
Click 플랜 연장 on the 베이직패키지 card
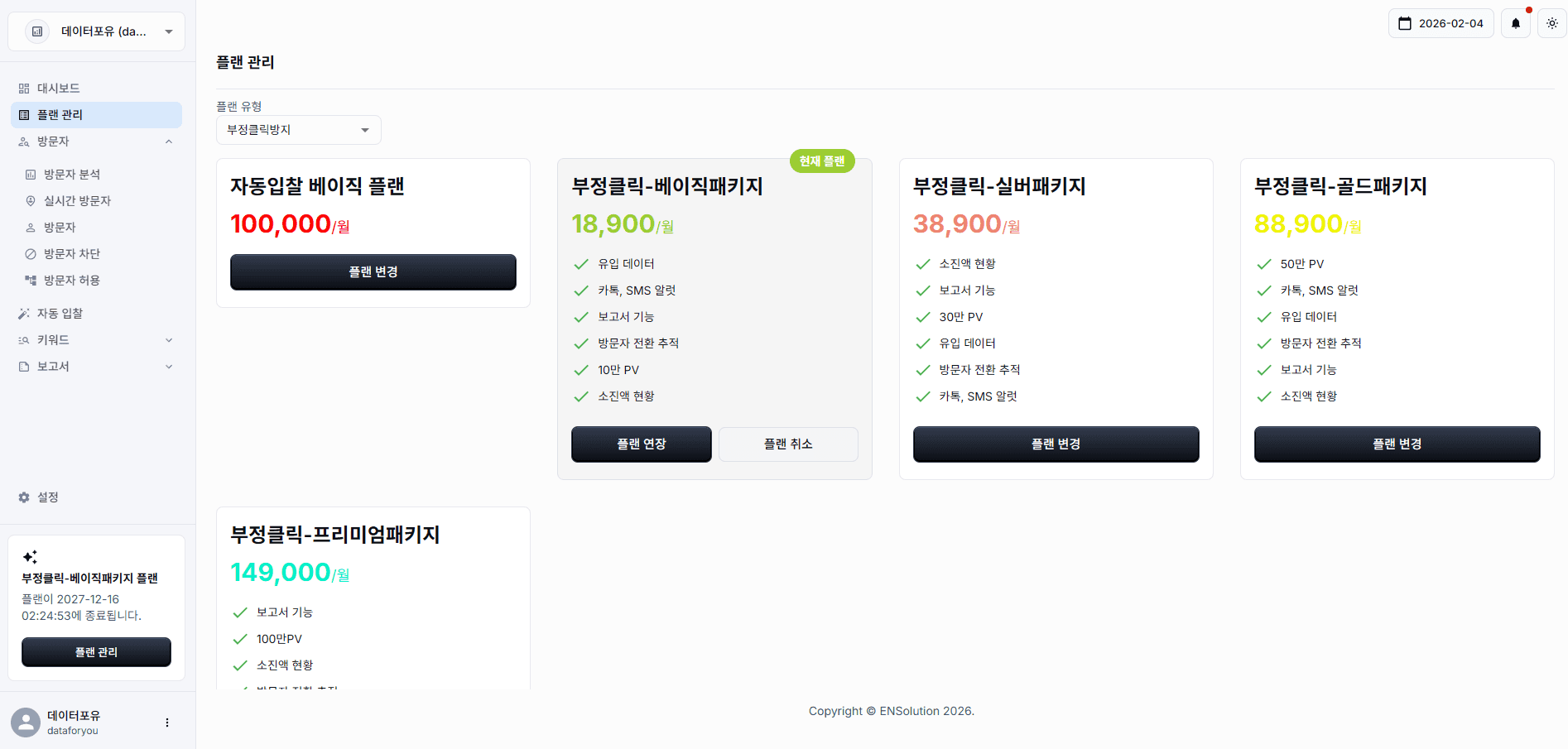tap(641, 444)
